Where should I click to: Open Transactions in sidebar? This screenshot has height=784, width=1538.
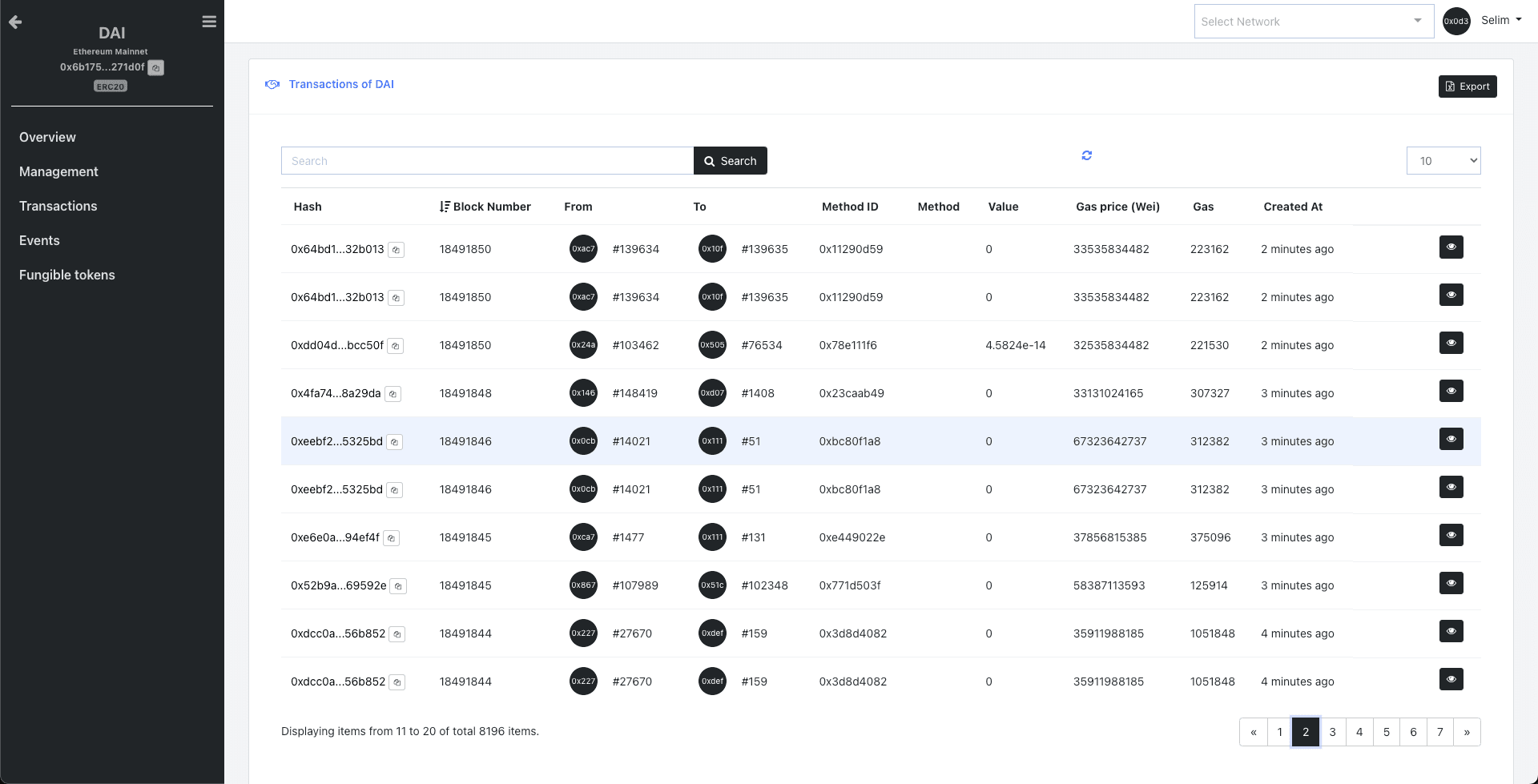58,206
